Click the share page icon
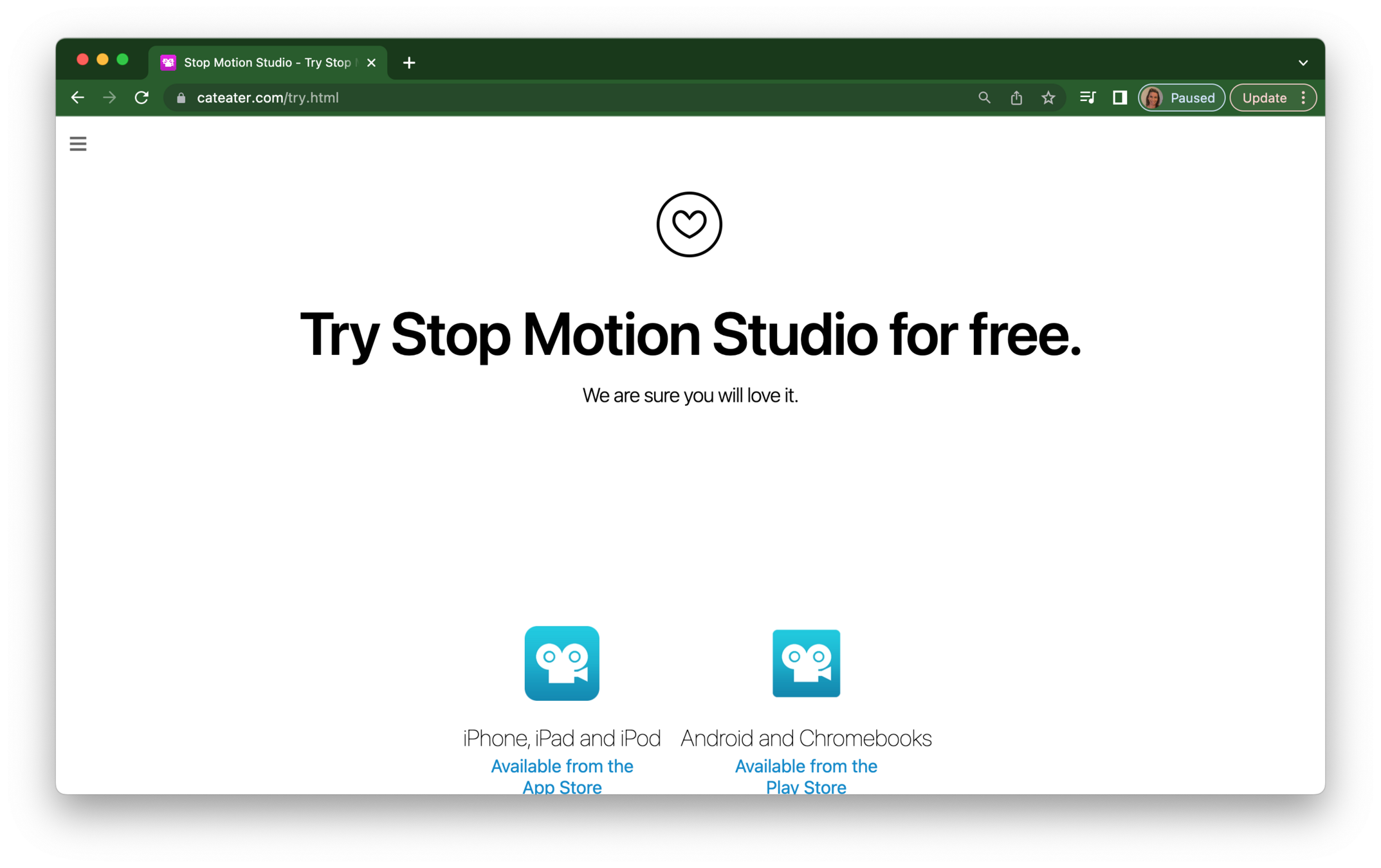1381x868 pixels. 1016,98
